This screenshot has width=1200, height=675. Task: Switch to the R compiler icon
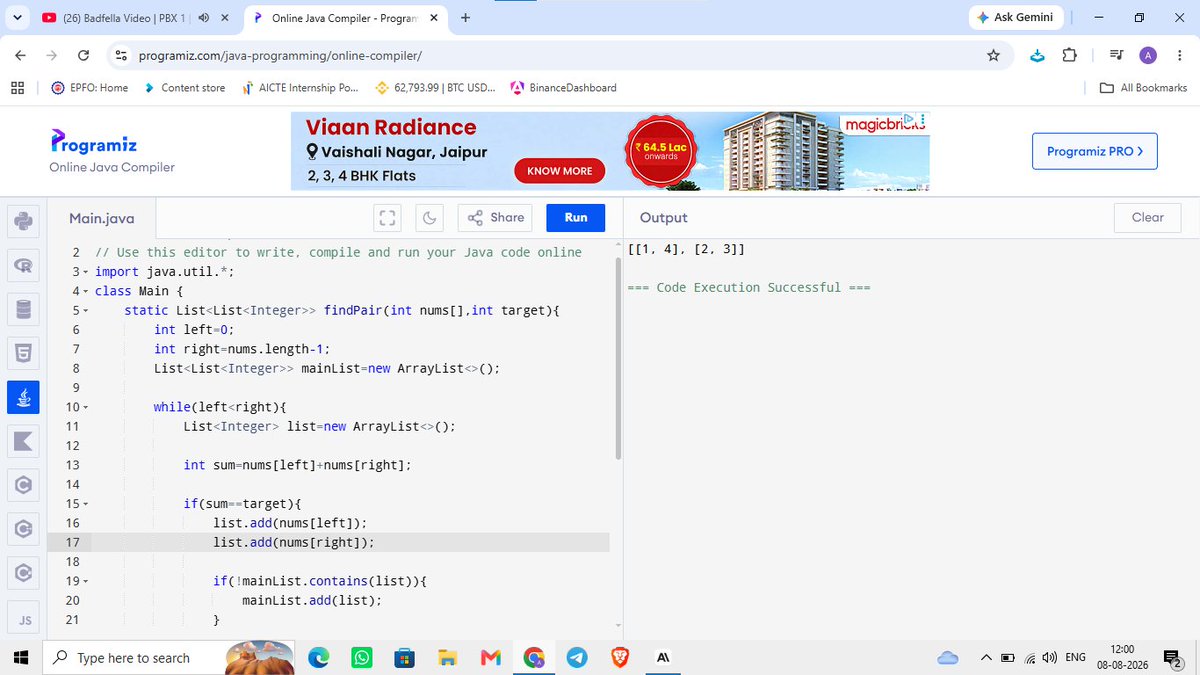[x=23, y=265]
